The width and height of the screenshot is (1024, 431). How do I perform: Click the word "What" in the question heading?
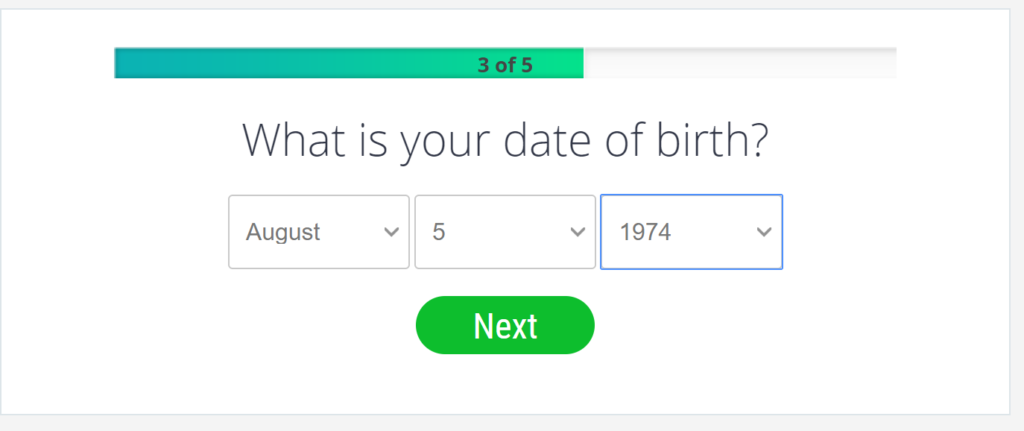294,139
